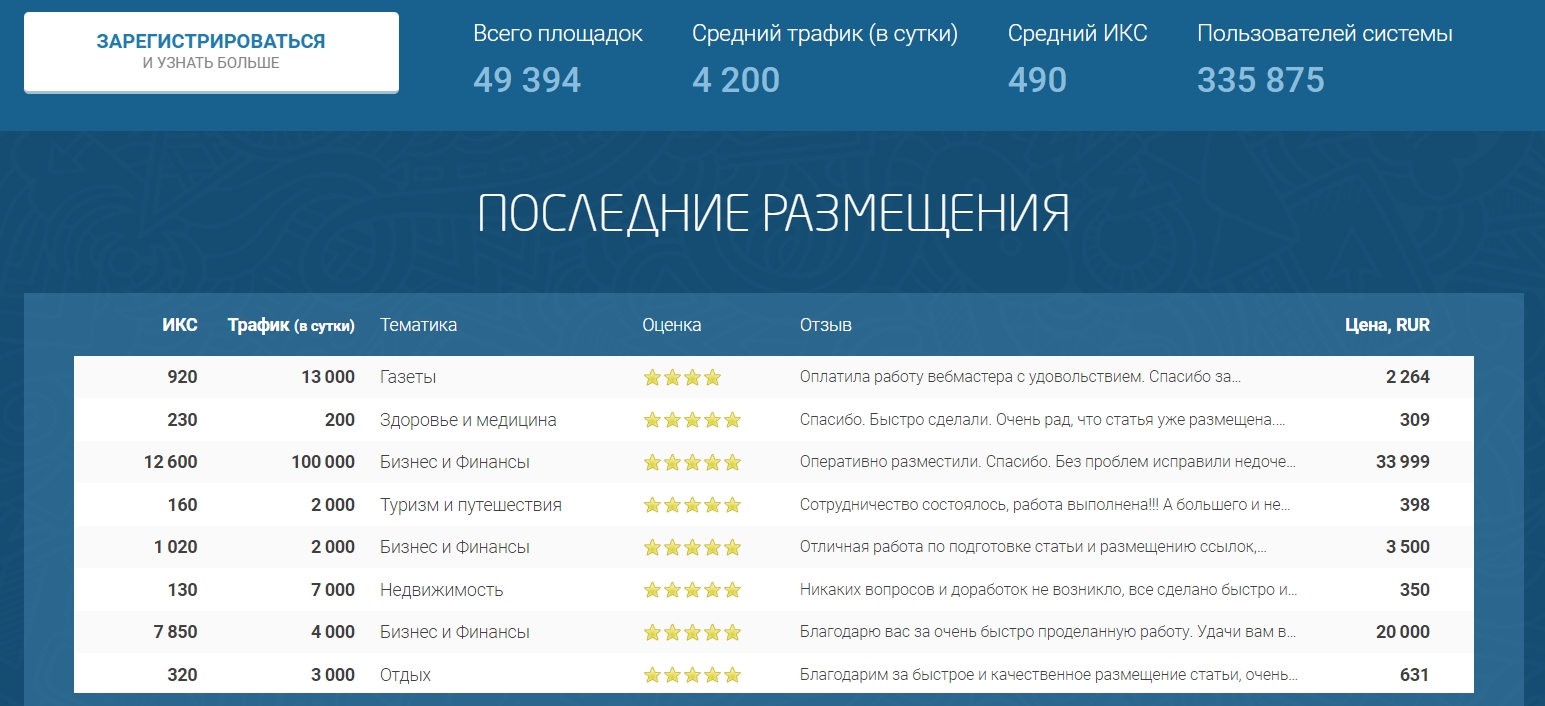This screenshot has height=706, width=1545.
Task: Select Бизнес и Финансы in 7 850 row
Action: 455,632
